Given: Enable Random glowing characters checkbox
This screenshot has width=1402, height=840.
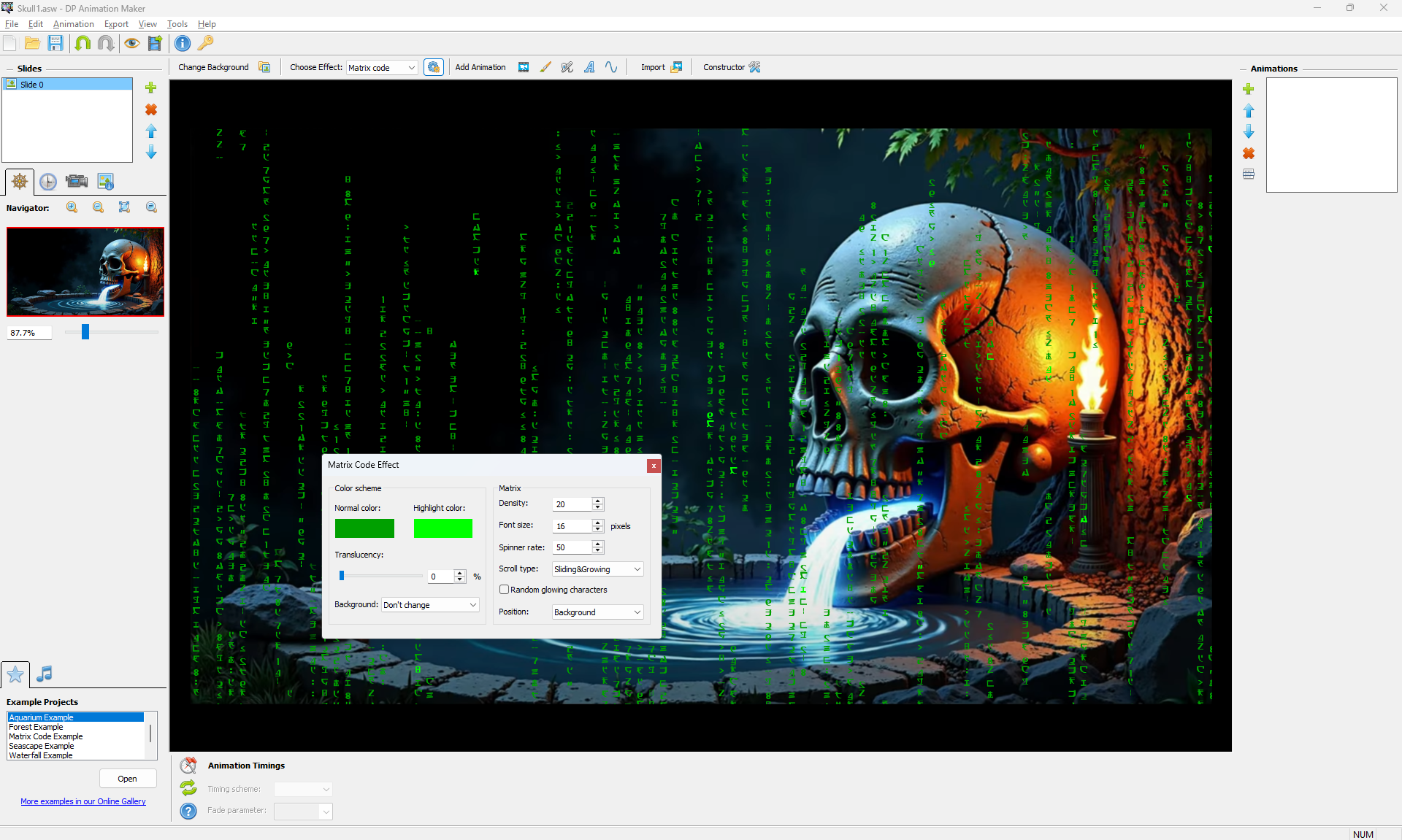Looking at the screenshot, I should [504, 590].
